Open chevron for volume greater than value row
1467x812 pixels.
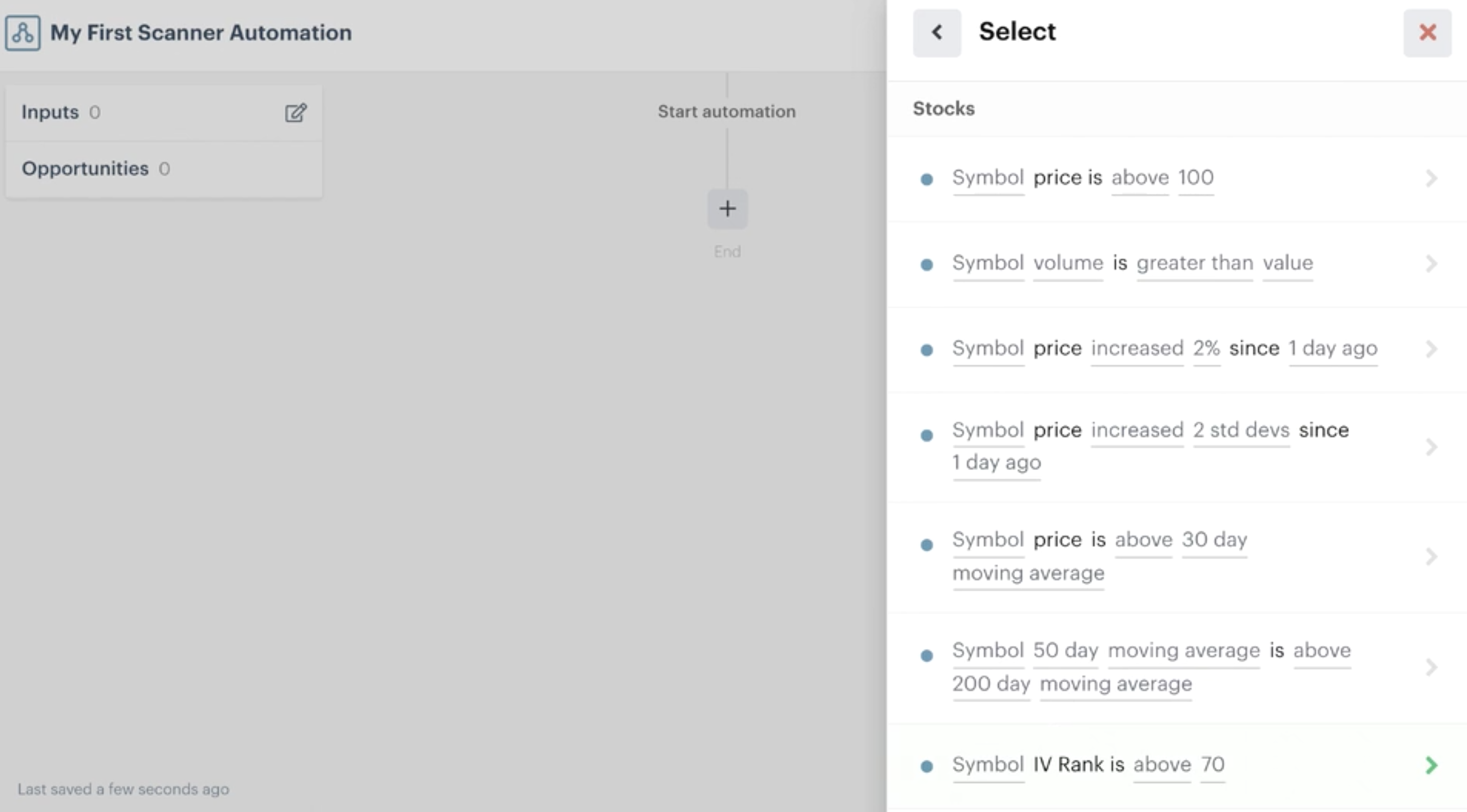(1431, 264)
